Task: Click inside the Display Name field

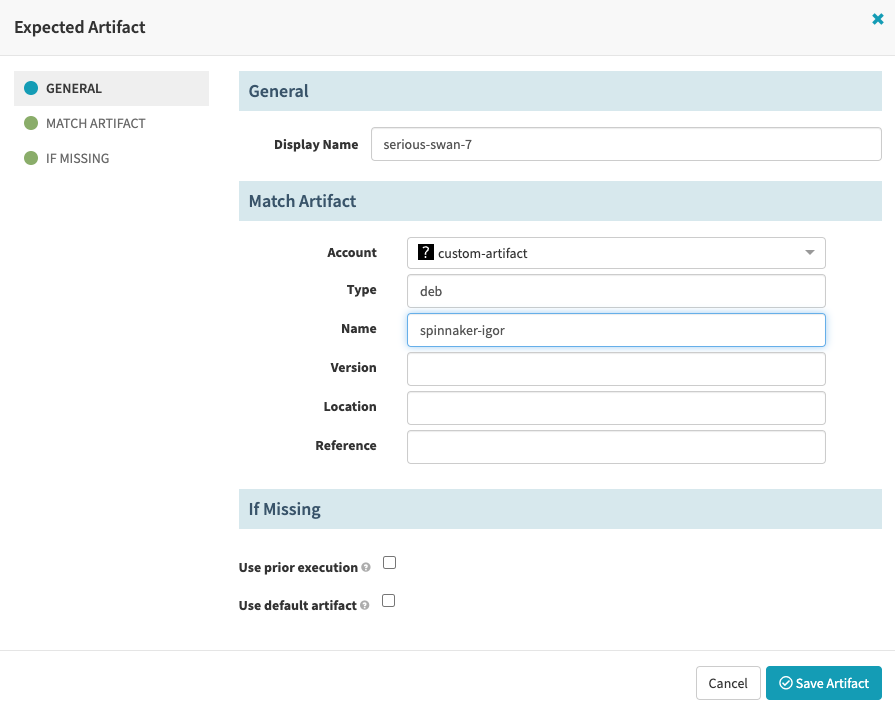Action: click(625, 144)
